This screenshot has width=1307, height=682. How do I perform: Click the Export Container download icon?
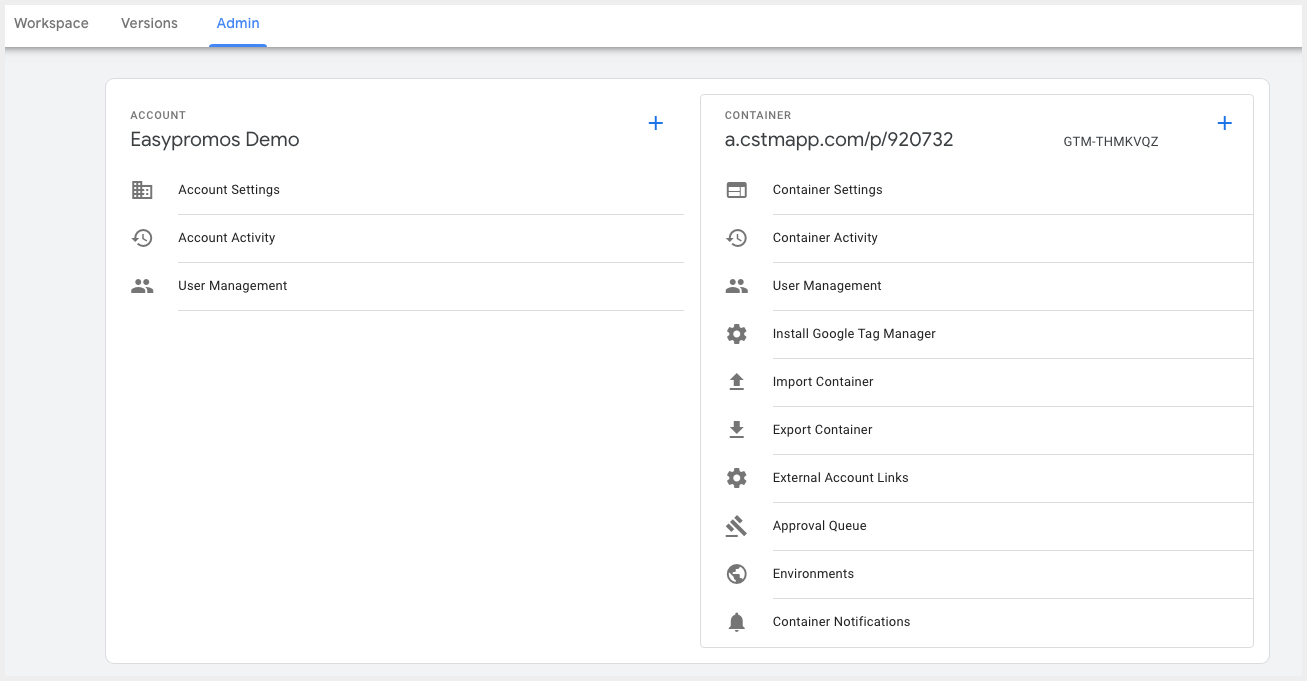(737, 430)
